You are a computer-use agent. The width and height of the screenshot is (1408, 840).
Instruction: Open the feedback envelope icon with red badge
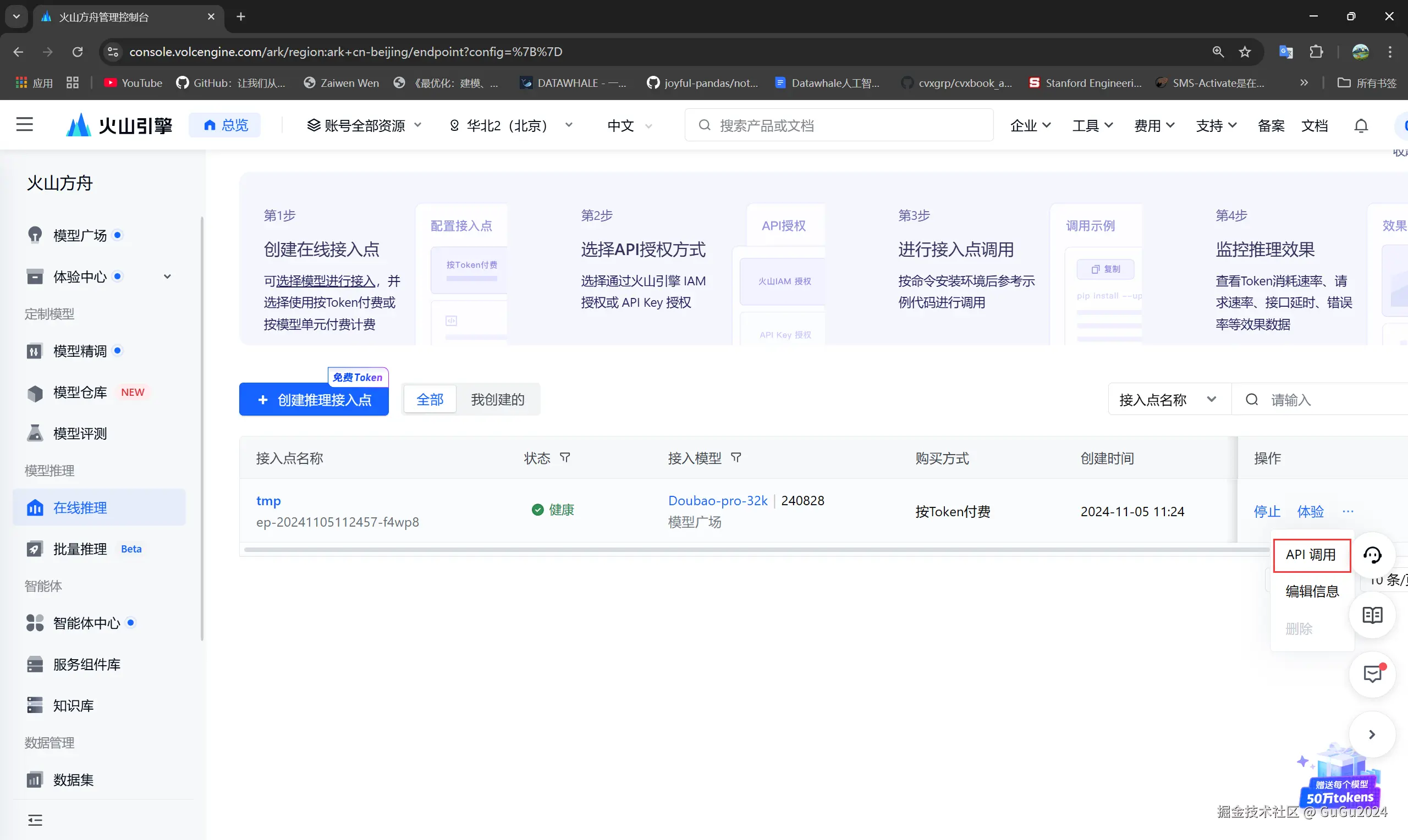tap(1372, 674)
